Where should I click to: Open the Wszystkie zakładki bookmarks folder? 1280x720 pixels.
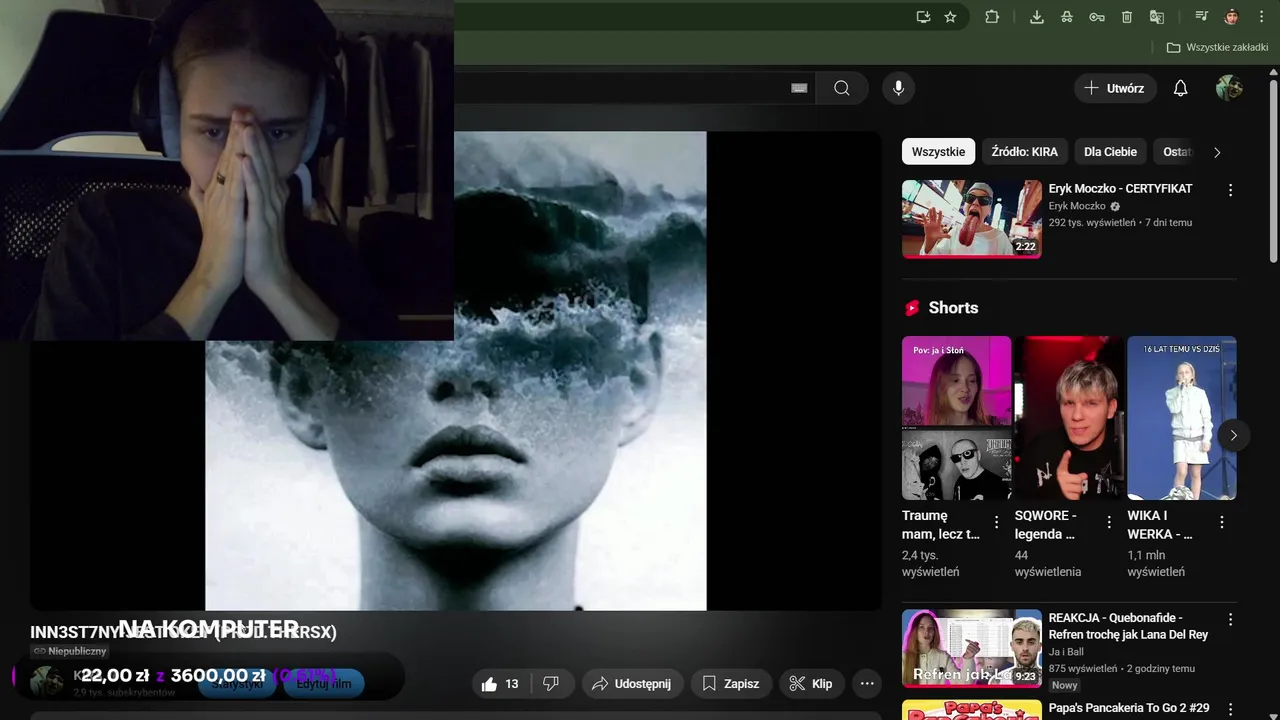click(x=1217, y=47)
